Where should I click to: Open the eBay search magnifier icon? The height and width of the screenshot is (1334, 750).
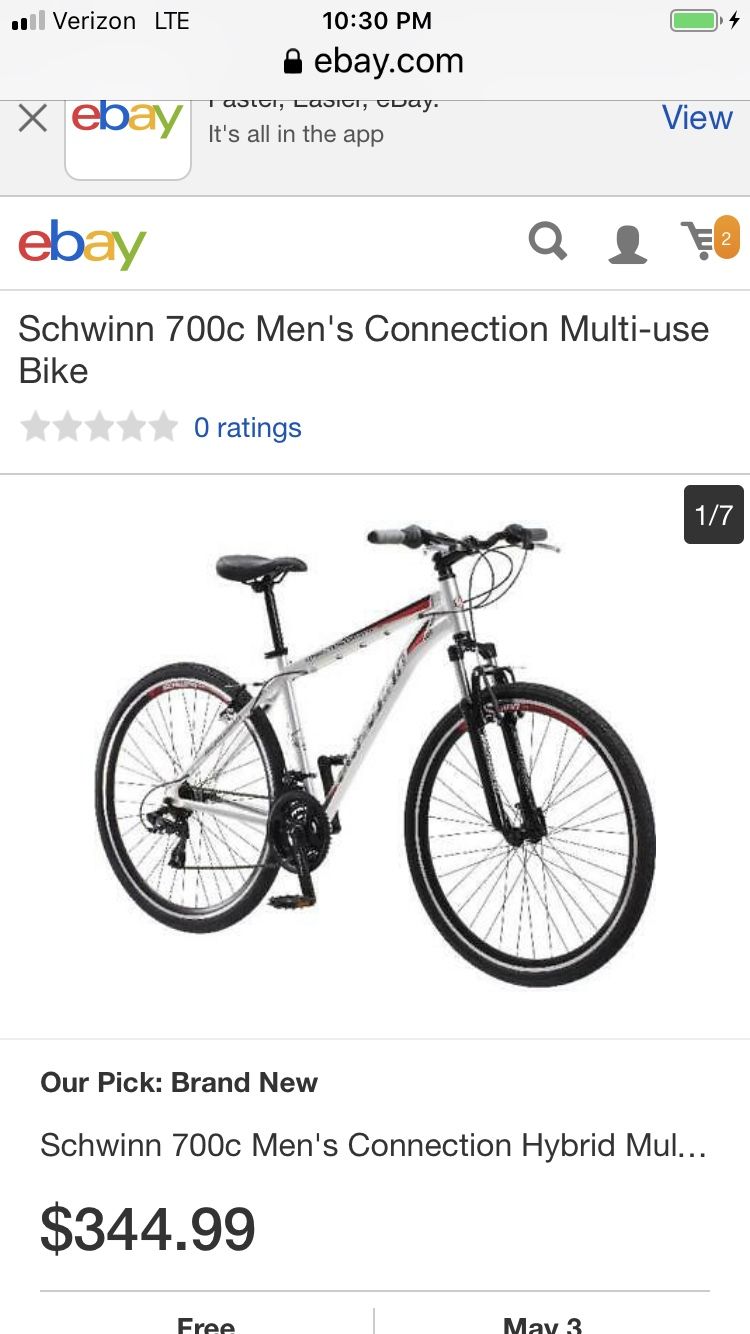[x=548, y=242]
